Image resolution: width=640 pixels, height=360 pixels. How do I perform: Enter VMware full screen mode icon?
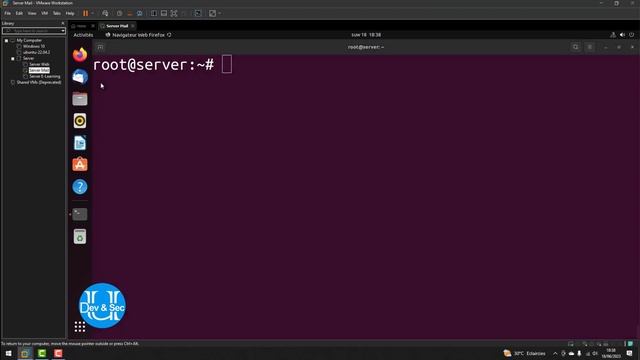(174, 13)
